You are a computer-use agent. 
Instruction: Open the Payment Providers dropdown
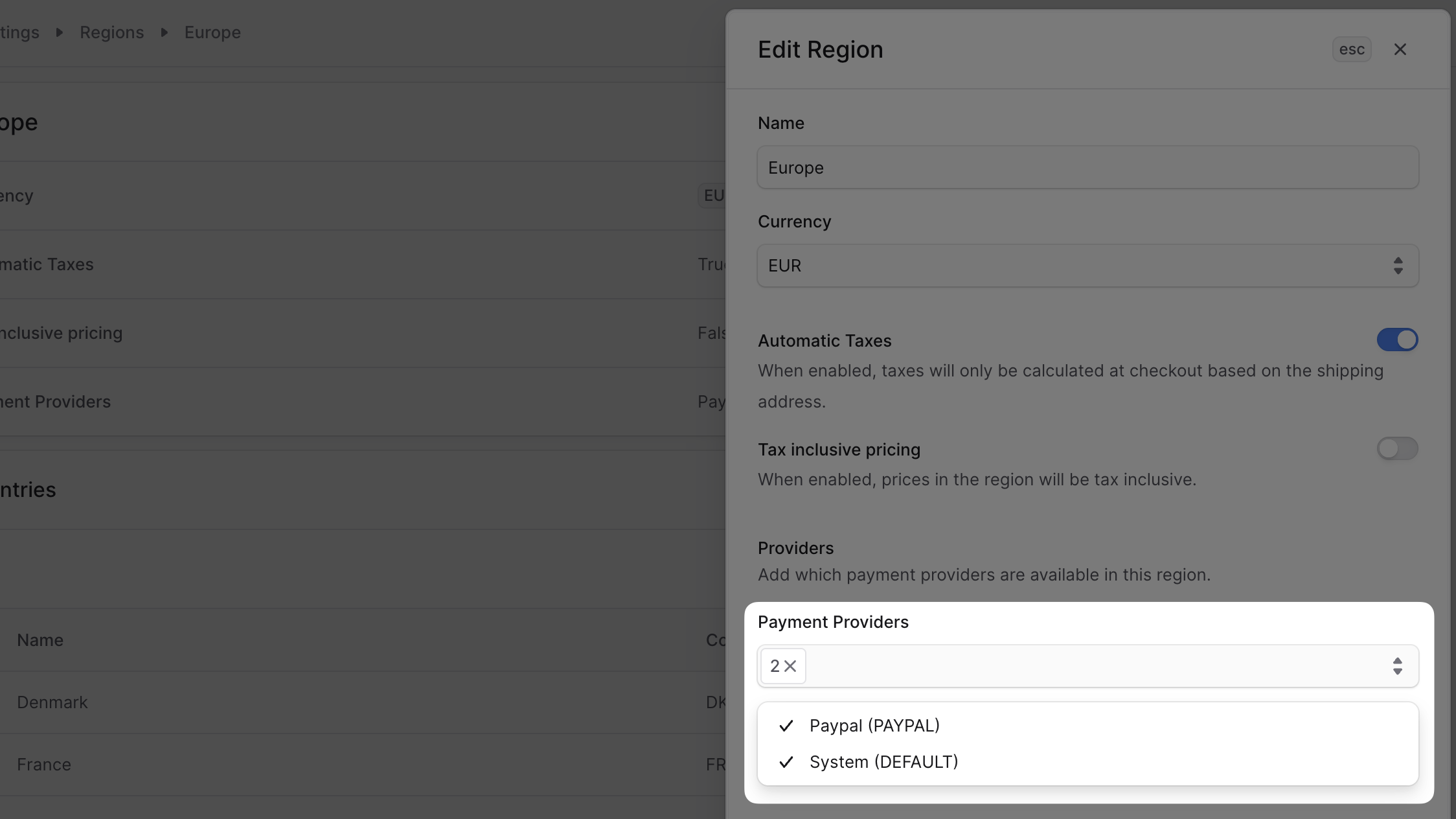[1087, 666]
